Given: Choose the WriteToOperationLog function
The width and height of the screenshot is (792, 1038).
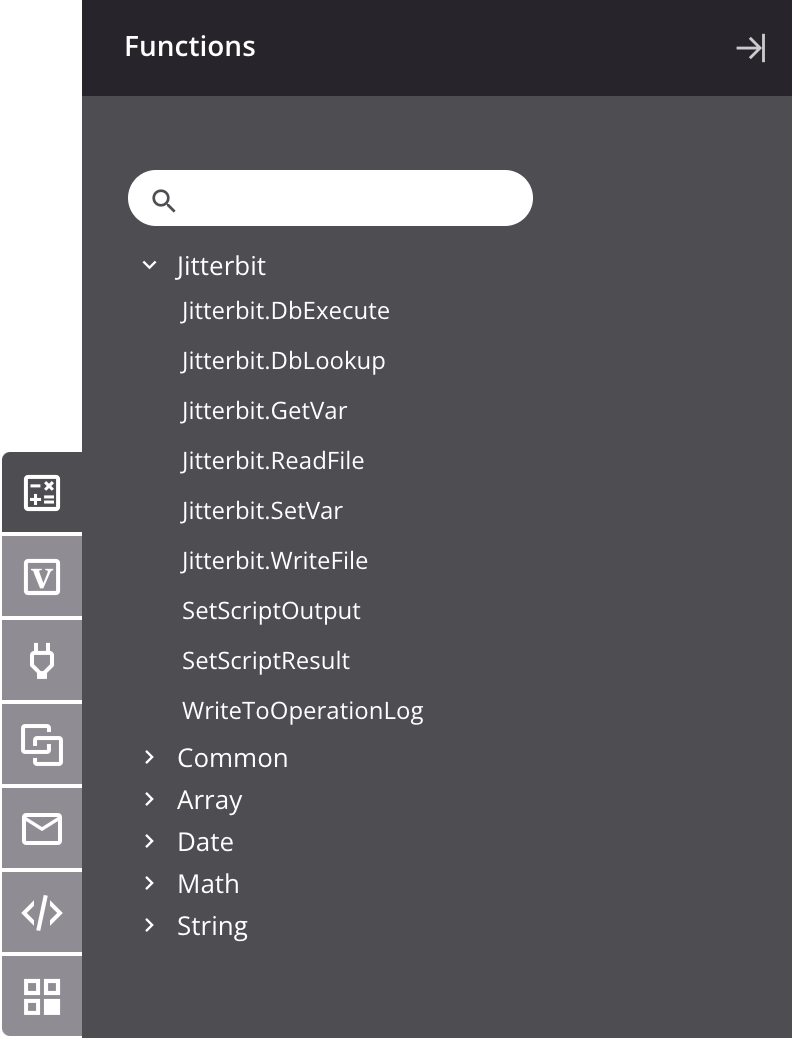Looking at the screenshot, I should click(x=303, y=710).
